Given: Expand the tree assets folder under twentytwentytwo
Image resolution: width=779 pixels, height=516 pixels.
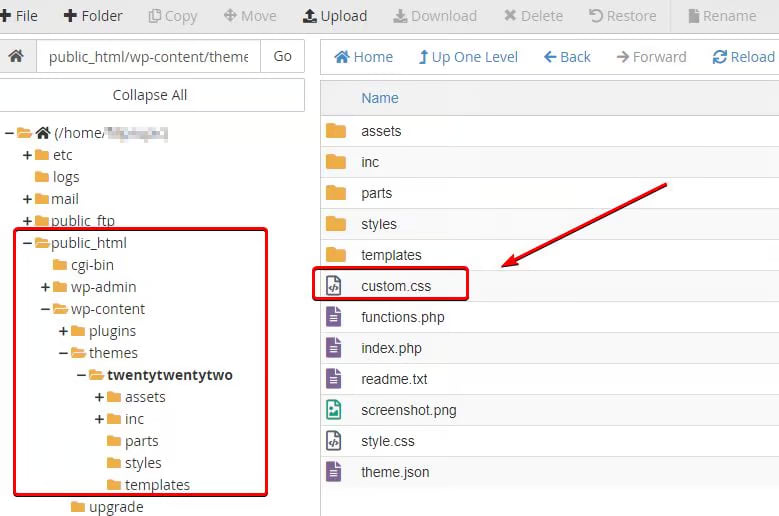Looking at the screenshot, I should coord(99,397).
